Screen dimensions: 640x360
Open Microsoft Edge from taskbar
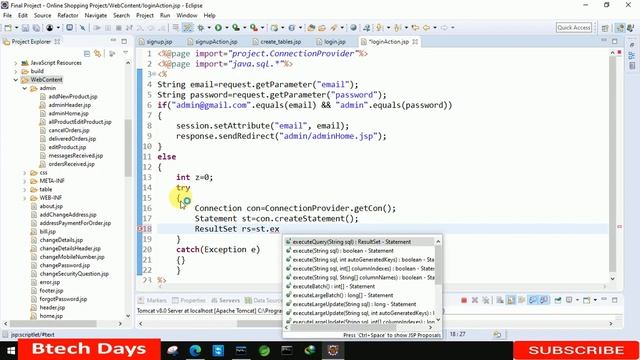pos(196,351)
